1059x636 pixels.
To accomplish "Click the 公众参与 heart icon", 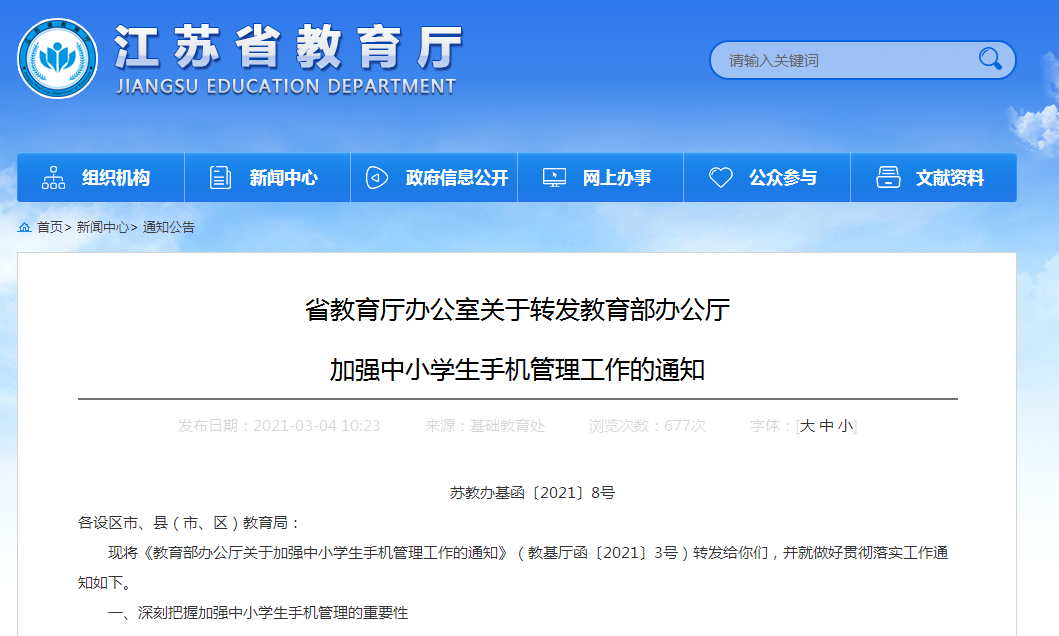I will [721, 178].
